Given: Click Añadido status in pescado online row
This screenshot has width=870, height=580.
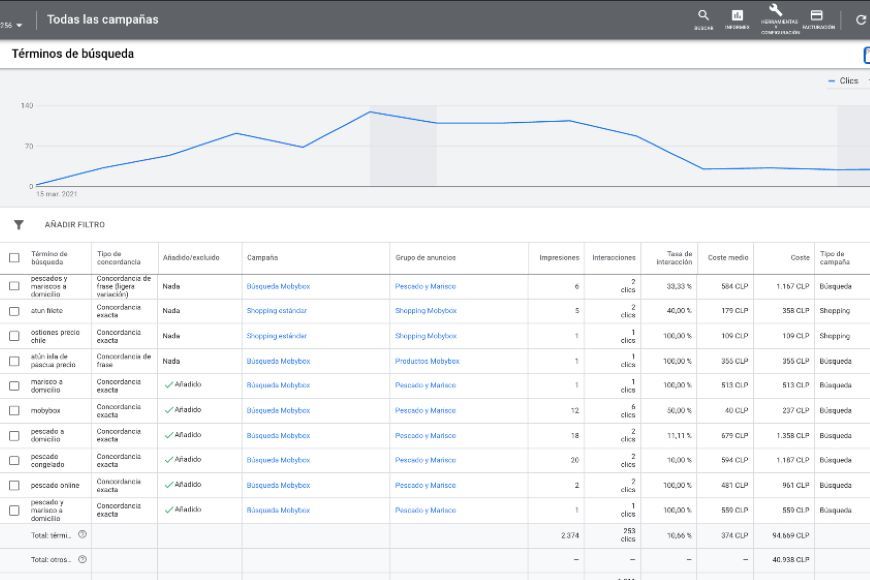Looking at the screenshot, I should [183, 485].
